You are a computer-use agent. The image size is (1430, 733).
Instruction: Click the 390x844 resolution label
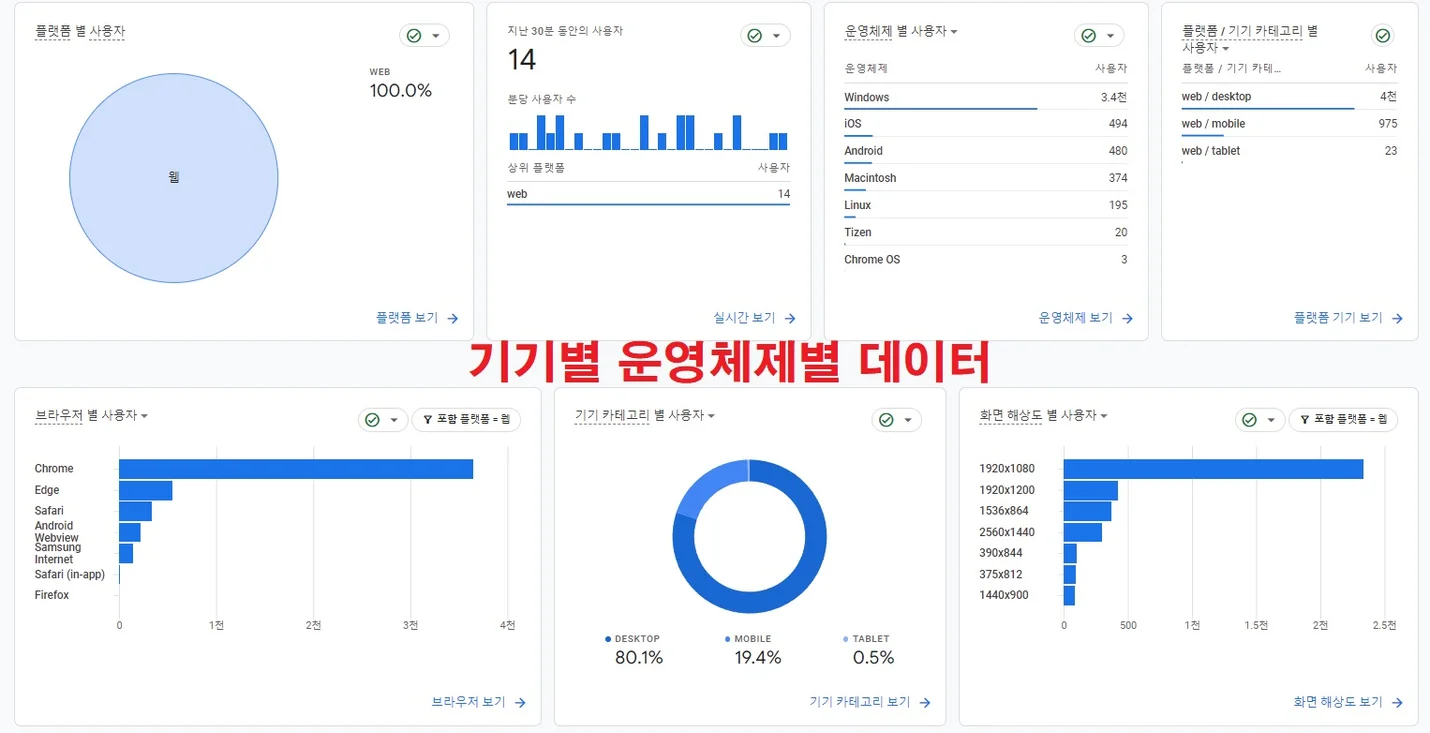(1001, 553)
